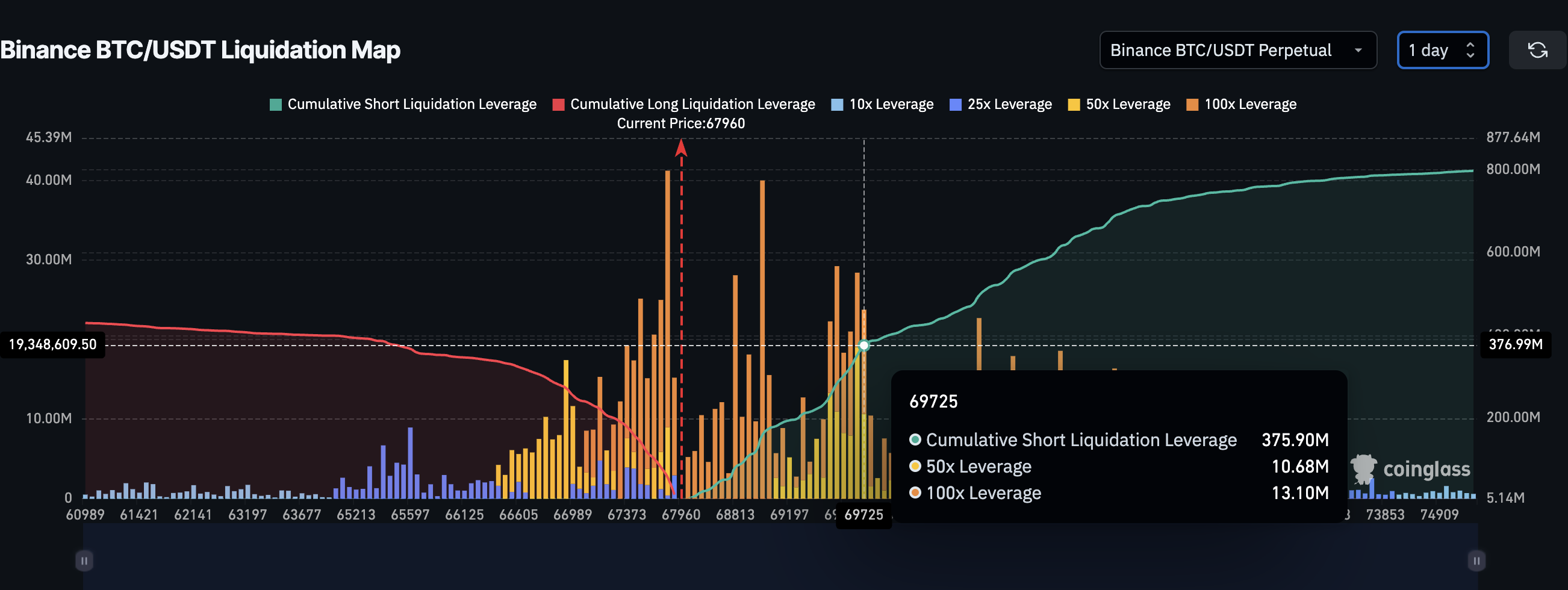Screen dimensions: 1568x590
Task: Open the 1 day timeframe selector
Action: click(x=1443, y=50)
